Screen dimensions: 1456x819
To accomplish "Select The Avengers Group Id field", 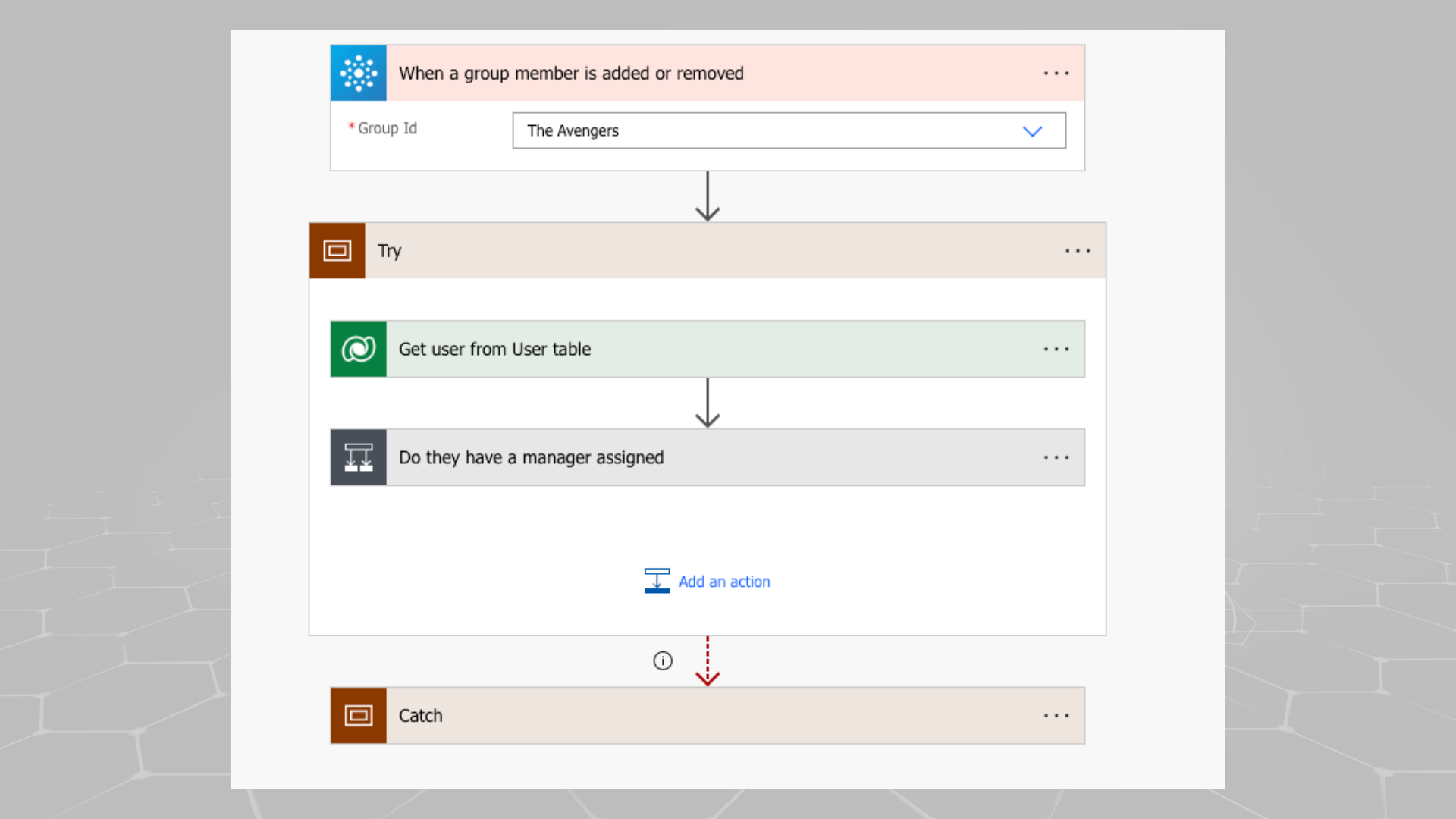I will click(789, 130).
